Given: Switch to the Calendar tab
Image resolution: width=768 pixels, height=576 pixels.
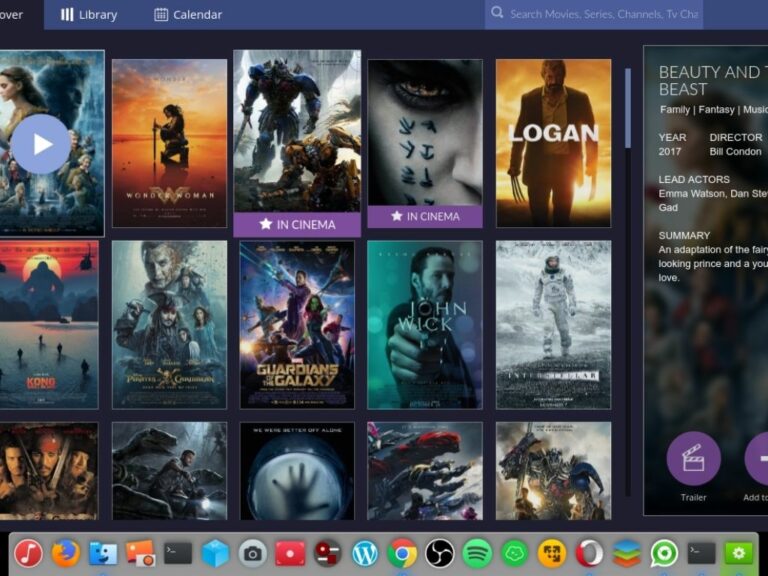Looking at the screenshot, I should coord(188,15).
